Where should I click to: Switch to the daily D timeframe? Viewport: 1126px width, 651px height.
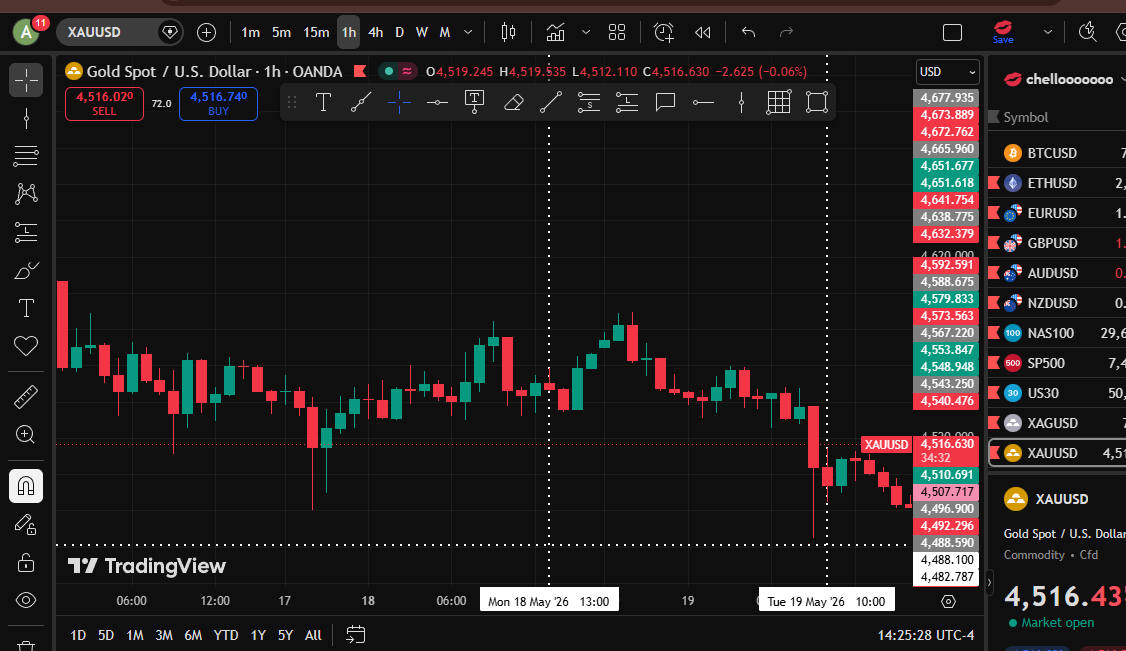point(400,32)
